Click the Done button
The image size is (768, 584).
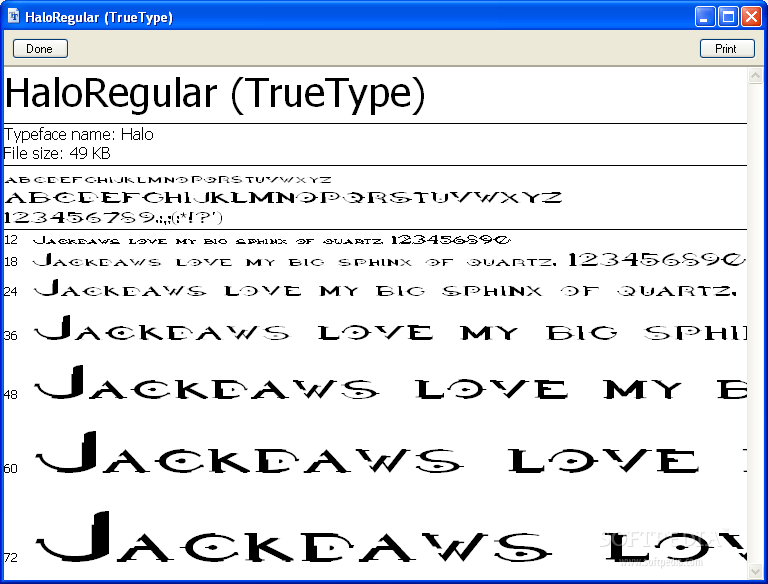(40, 49)
